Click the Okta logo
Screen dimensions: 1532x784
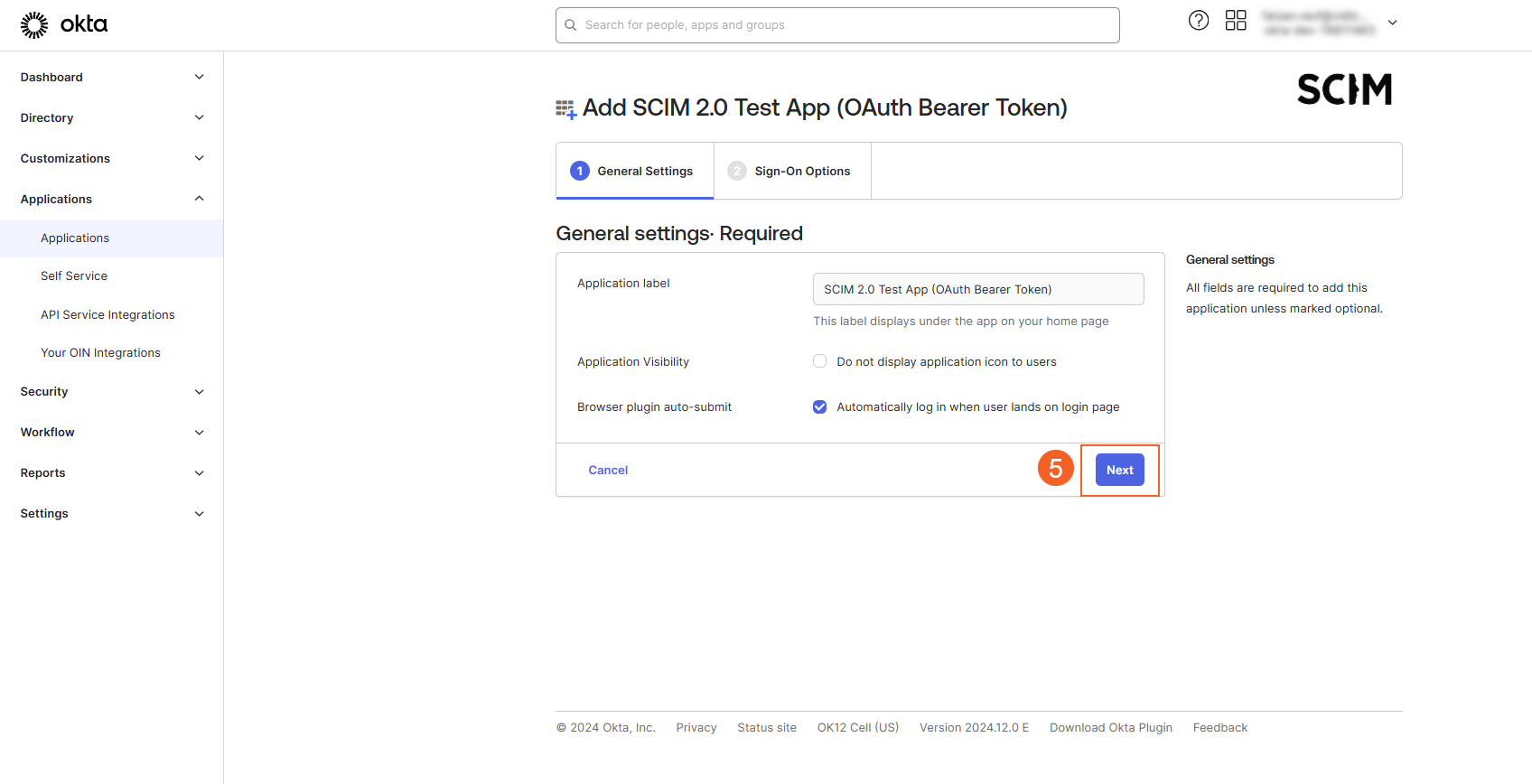tap(63, 24)
